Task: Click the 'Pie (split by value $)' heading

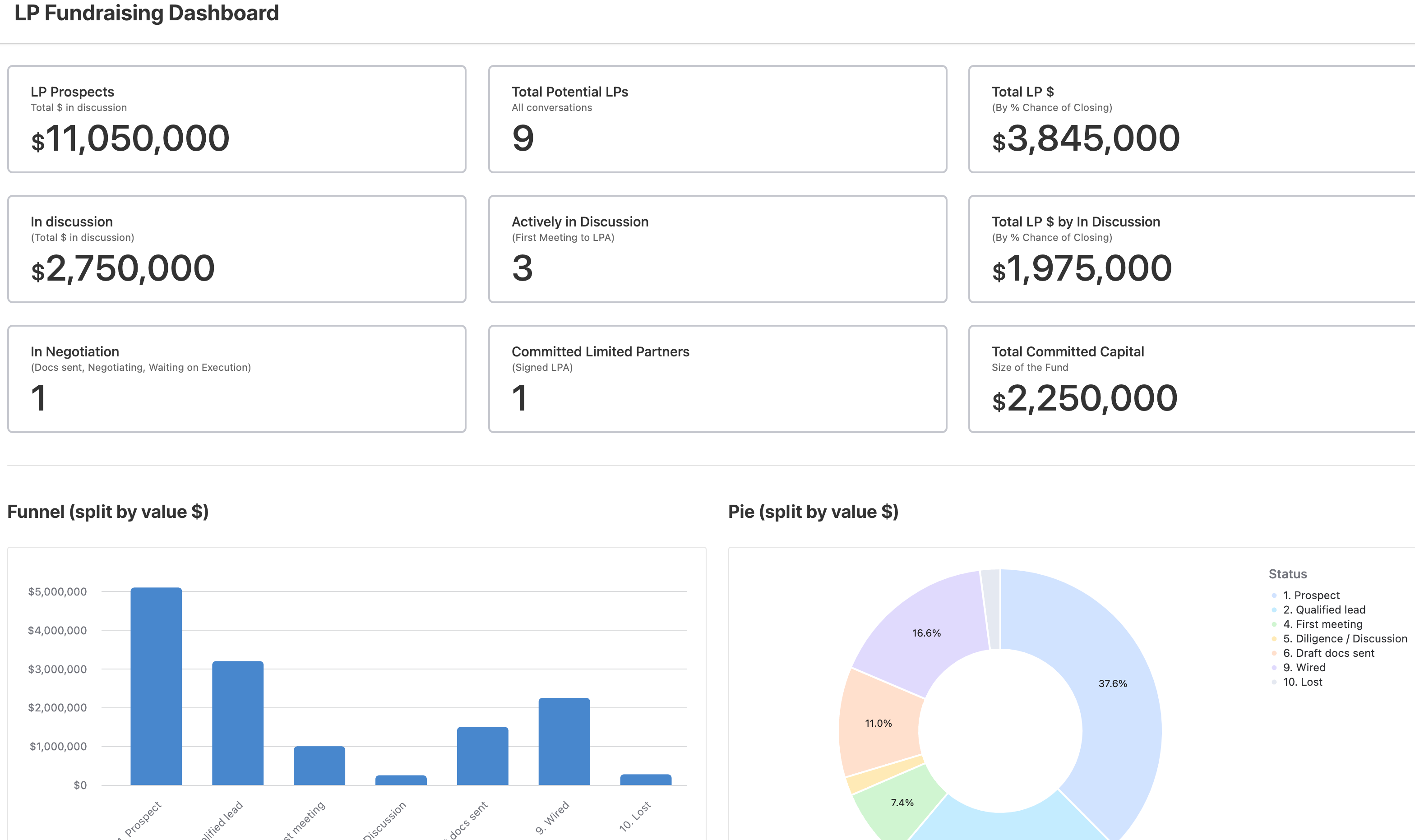Action: pos(813,512)
